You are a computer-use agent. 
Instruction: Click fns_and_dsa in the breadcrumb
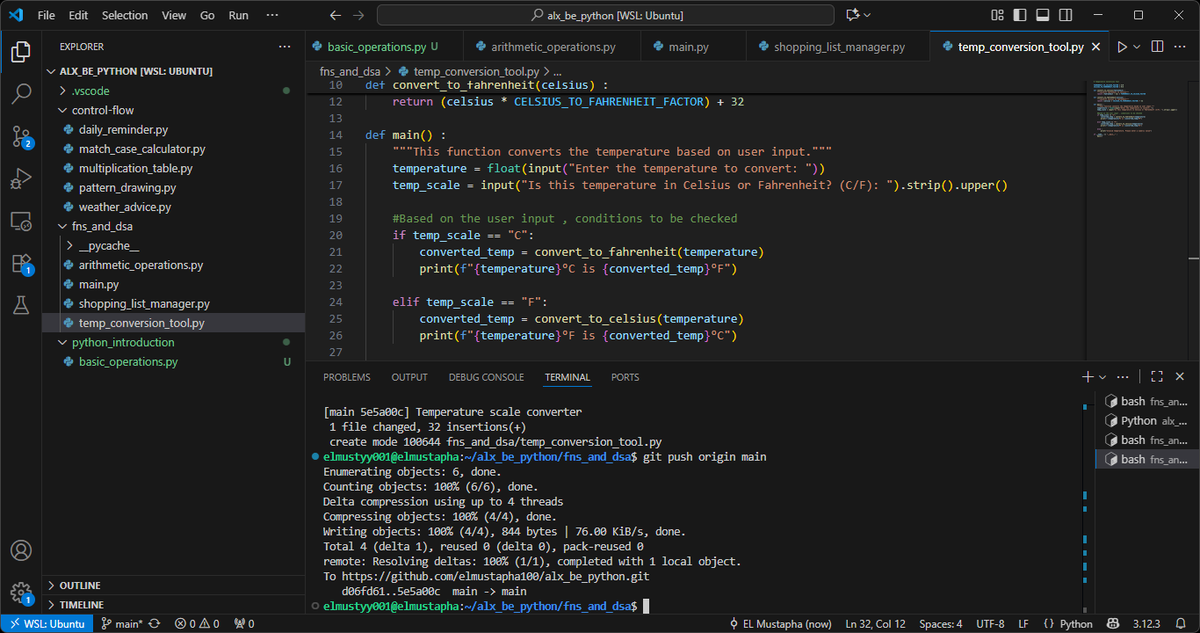coord(349,72)
